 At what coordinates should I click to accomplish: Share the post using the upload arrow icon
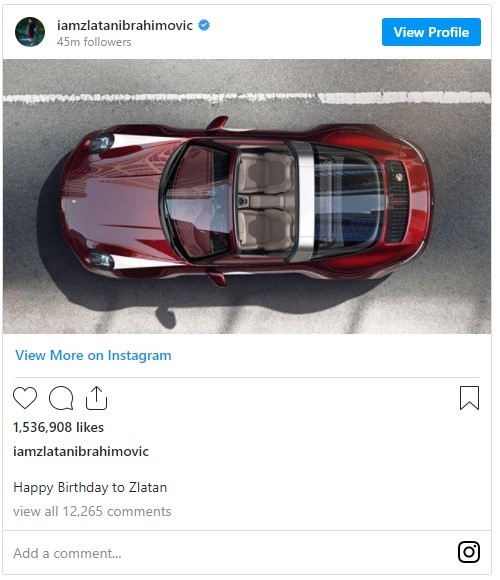[97, 398]
